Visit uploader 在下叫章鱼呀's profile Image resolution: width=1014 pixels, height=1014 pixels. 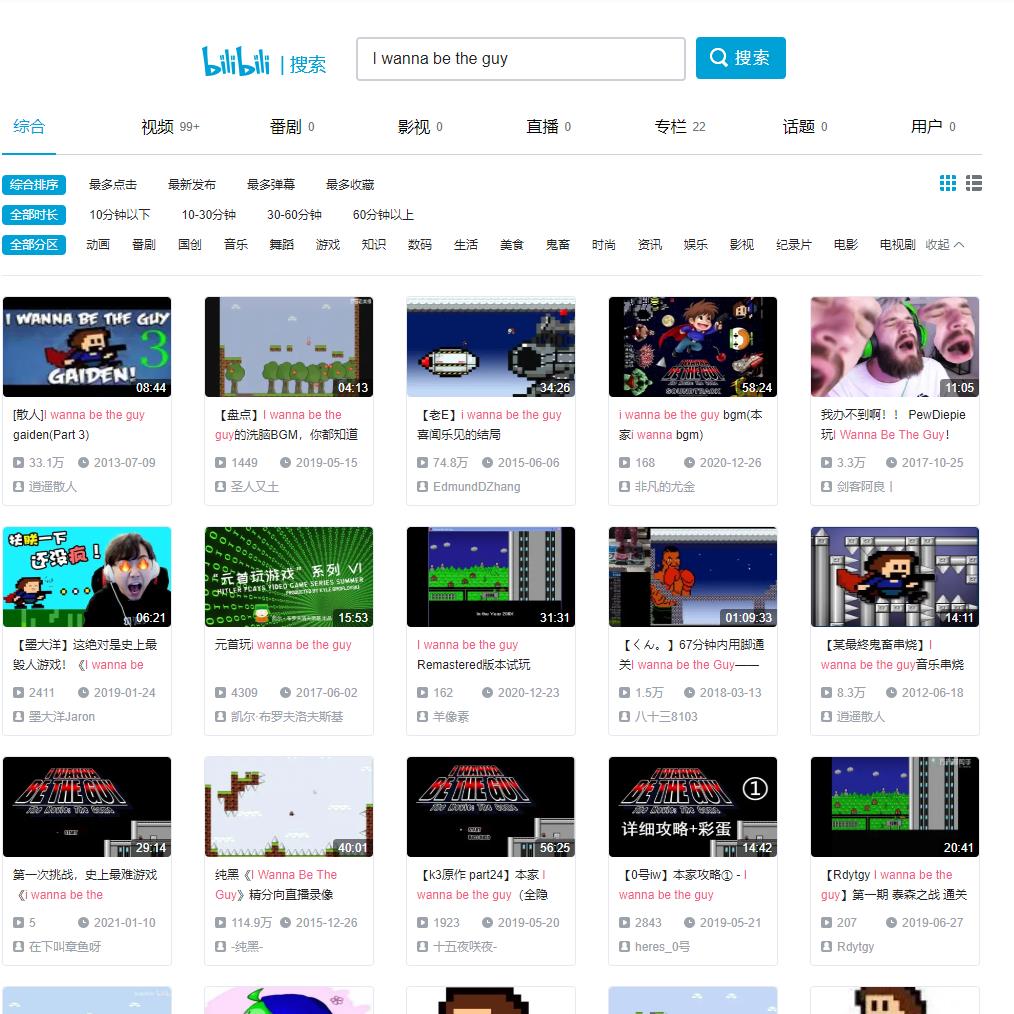coord(65,947)
